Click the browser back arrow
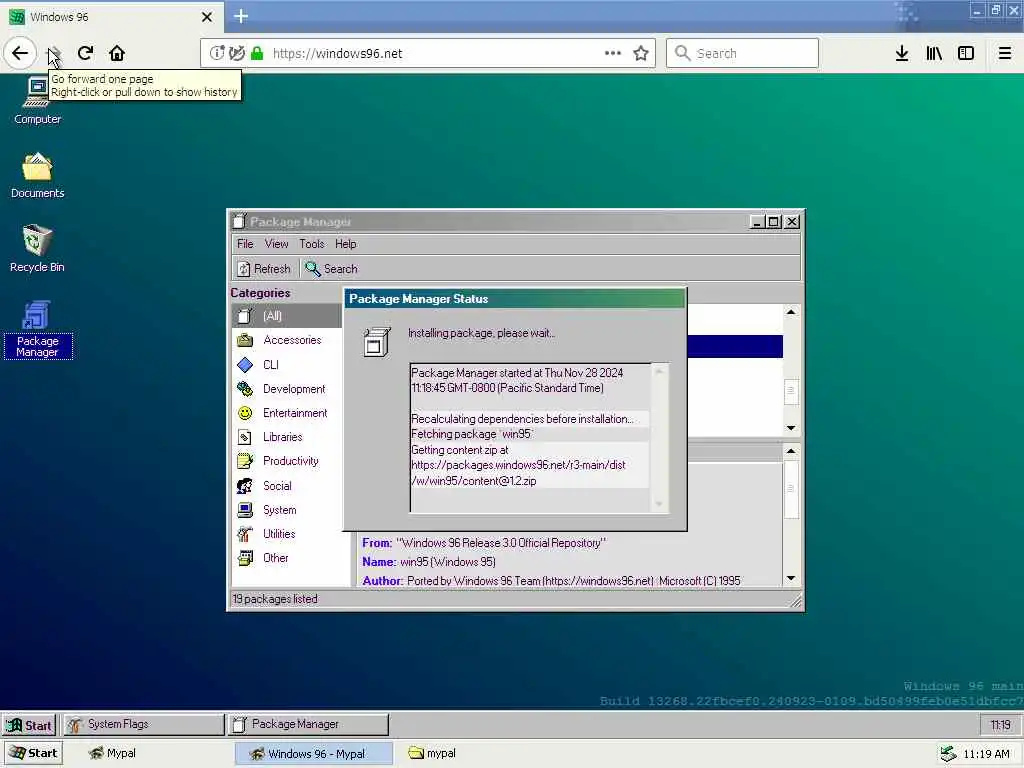Screen dimensions: 1024x768 tap(20, 53)
